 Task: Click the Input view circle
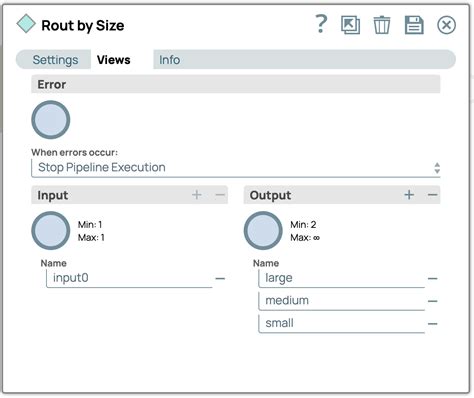51,230
